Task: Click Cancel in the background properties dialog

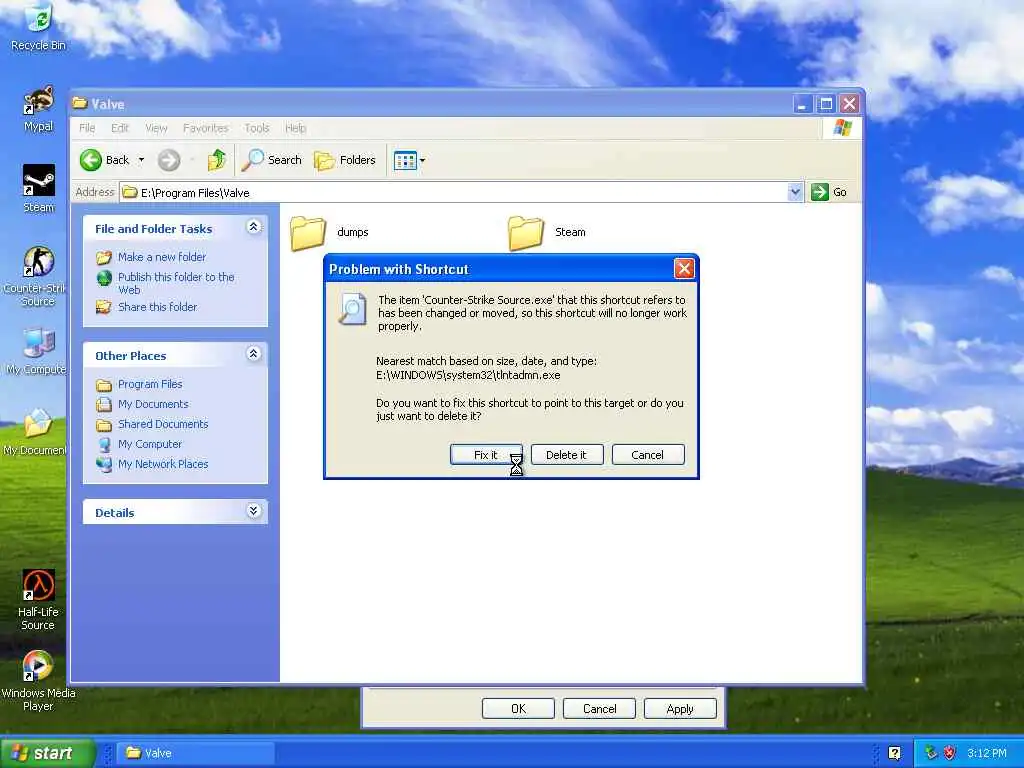Action: pyautogui.click(x=599, y=709)
